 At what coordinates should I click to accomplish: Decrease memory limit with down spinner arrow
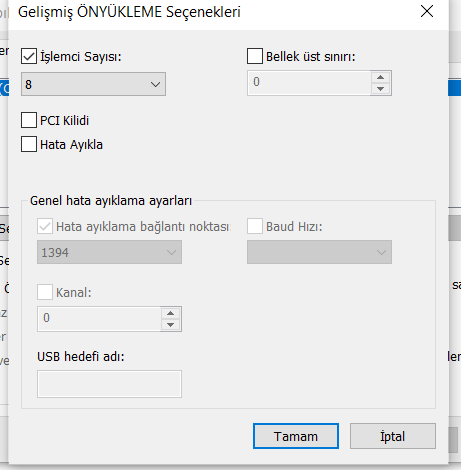[381, 89]
